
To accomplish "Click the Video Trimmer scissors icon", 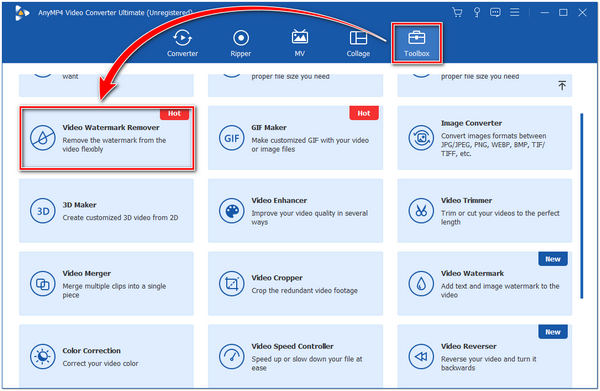I will tap(421, 211).
